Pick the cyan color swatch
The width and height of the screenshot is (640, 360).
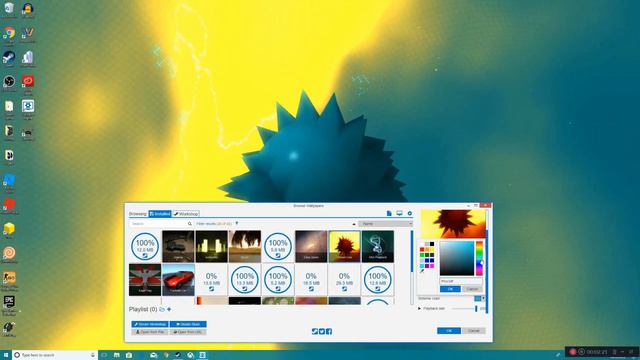[422, 266]
